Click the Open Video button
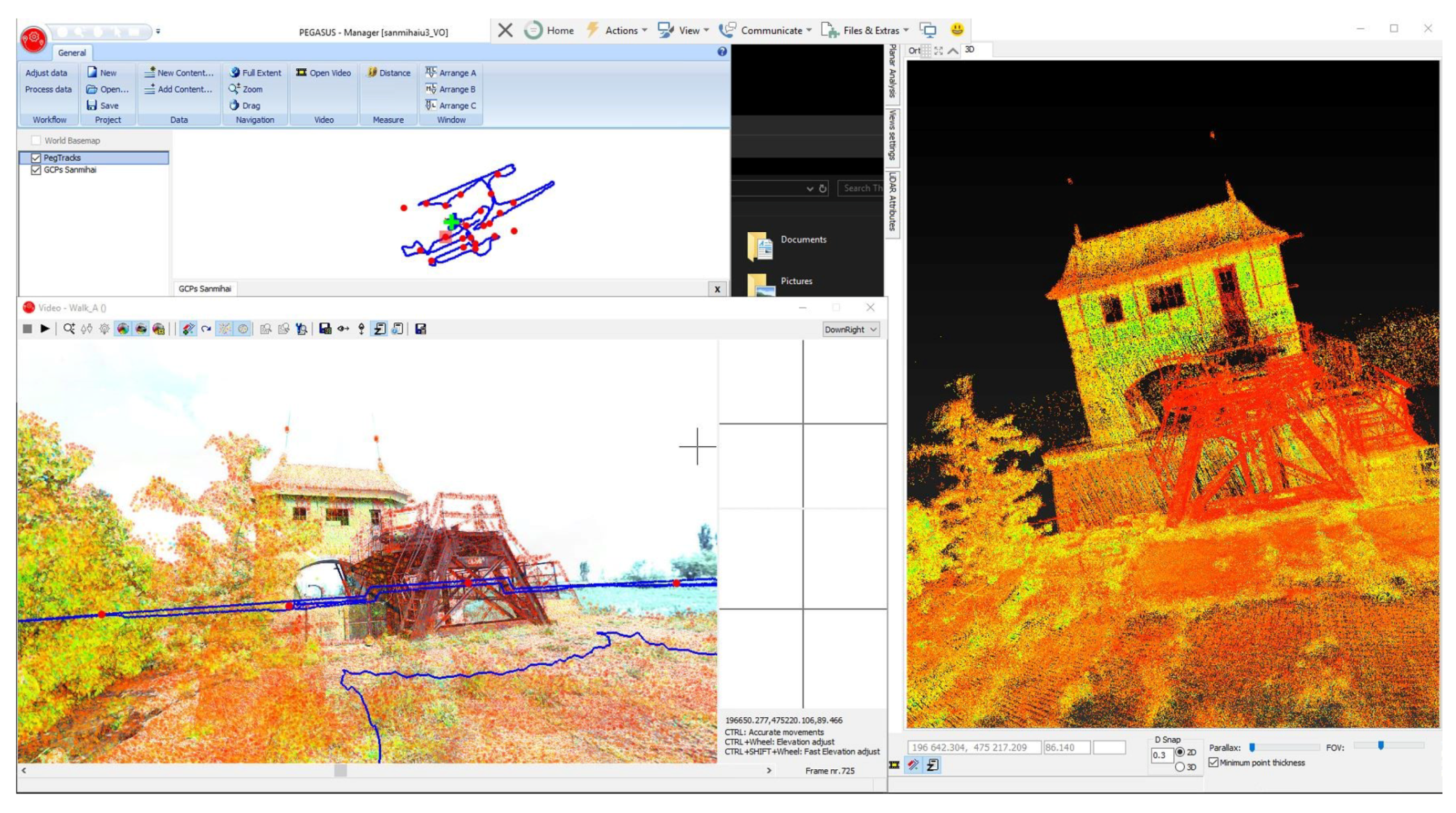Image resolution: width=1456 pixels, height=813 pixels. click(323, 72)
